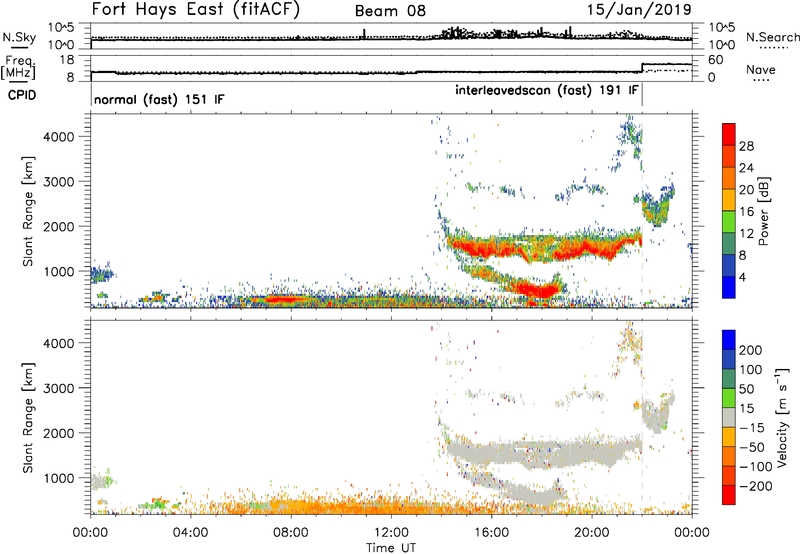Click the orange near-range scatter around 08:00 in the velocity panel

tap(291, 507)
